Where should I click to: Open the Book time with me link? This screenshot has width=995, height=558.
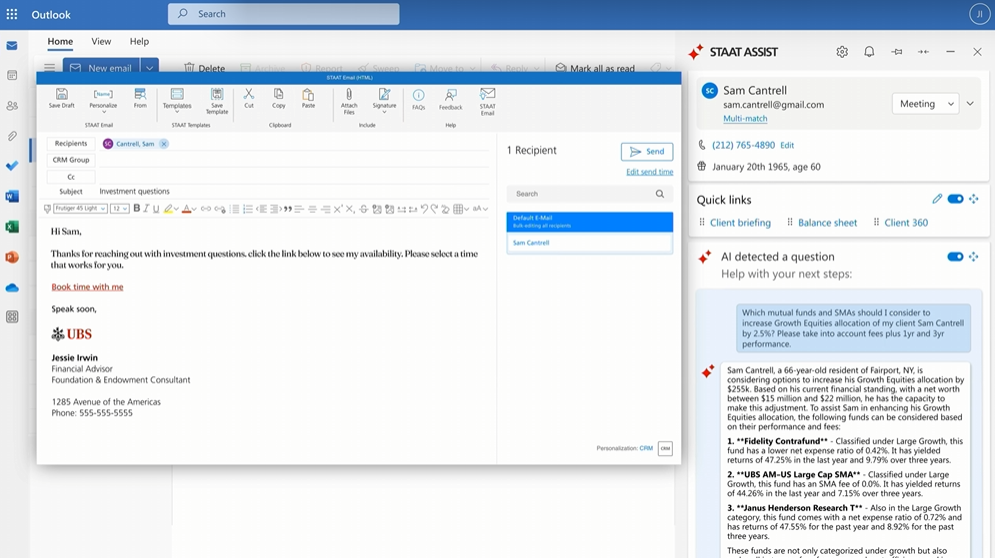tap(87, 287)
